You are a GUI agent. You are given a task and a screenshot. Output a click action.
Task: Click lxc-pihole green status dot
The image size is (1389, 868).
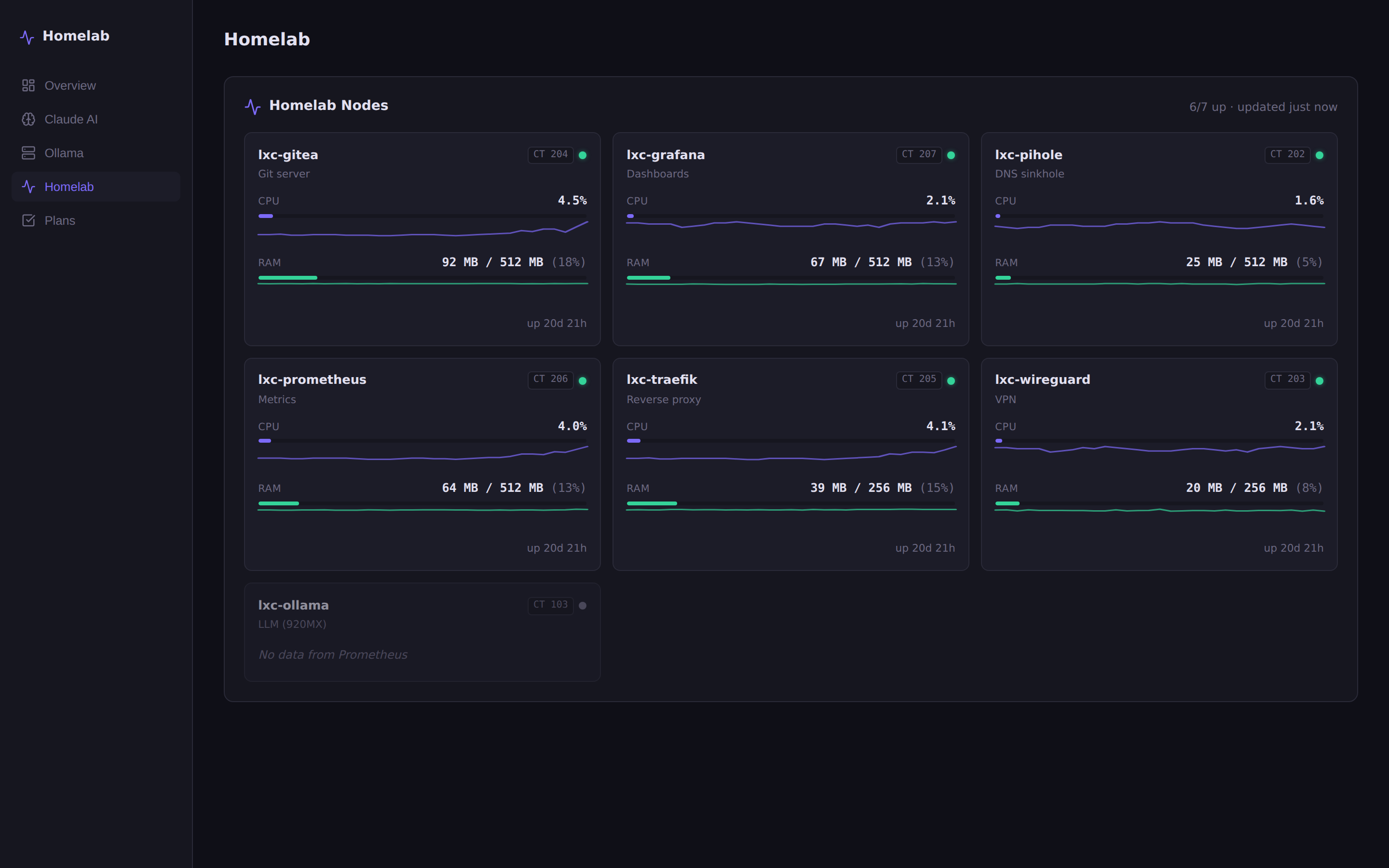(1320, 155)
